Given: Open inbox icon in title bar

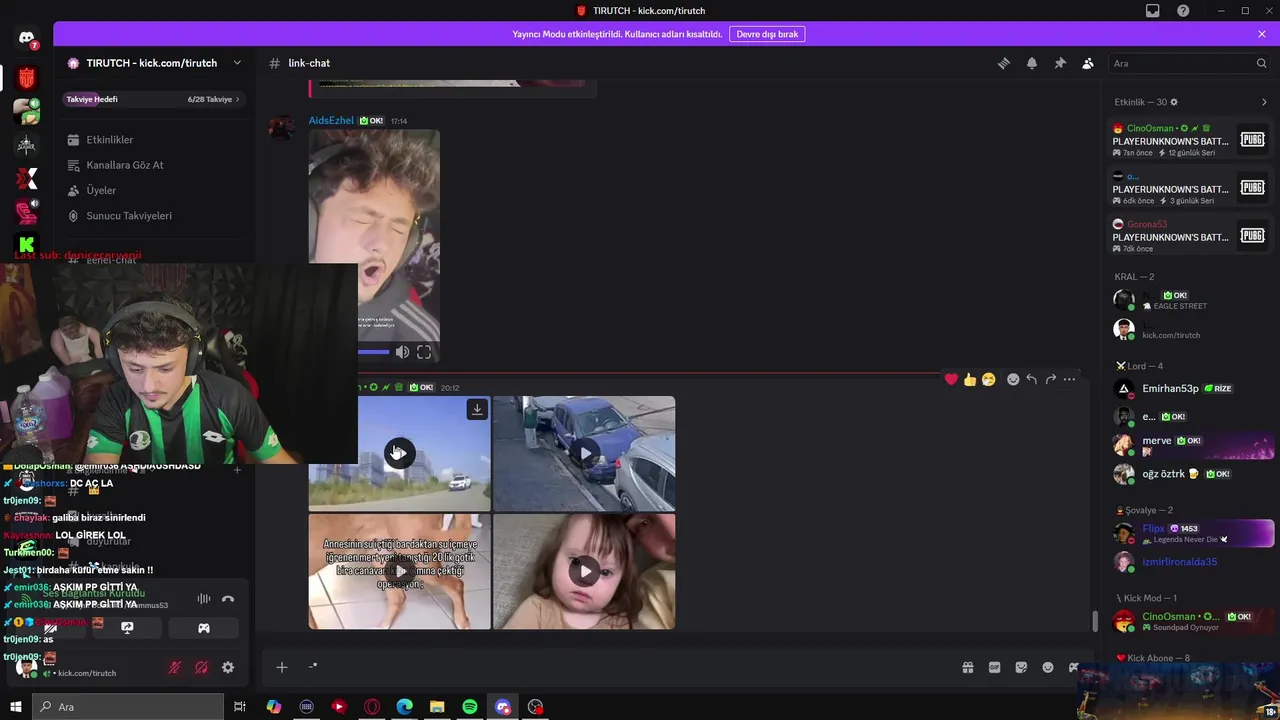Looking at the screenshot, I should click(1153, 11).
